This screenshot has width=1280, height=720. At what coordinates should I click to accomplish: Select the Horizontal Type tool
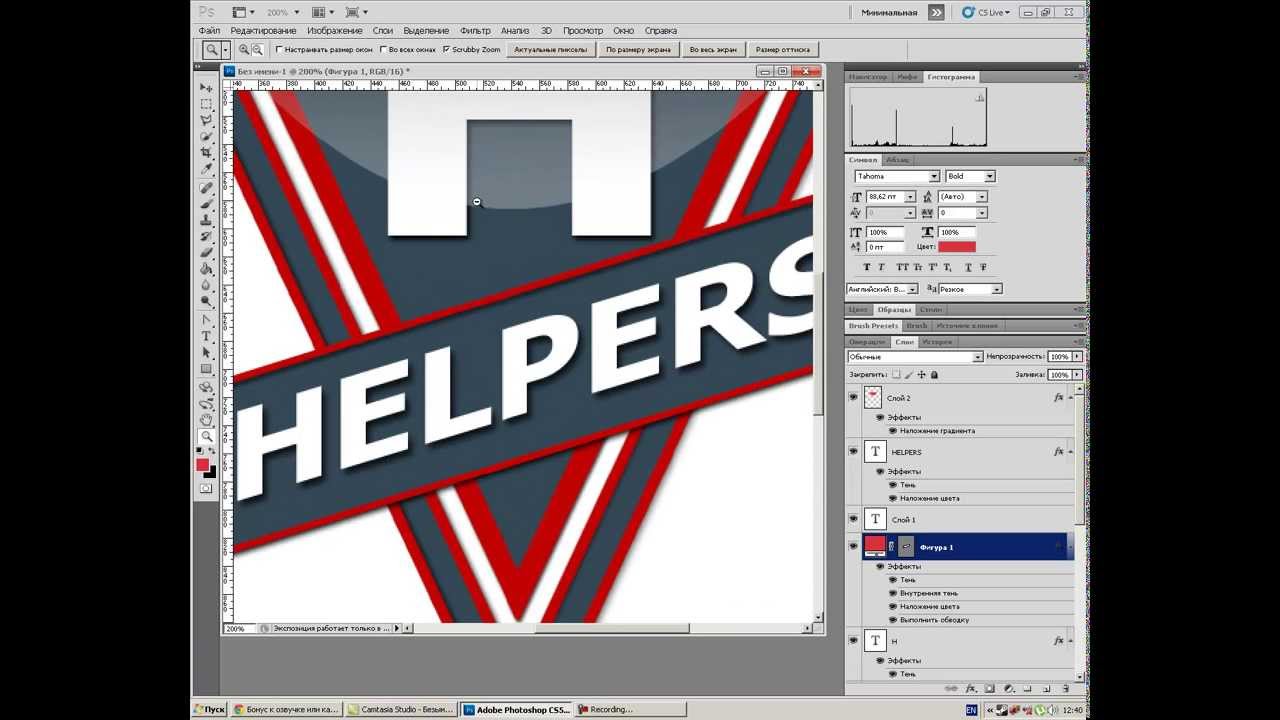[x=206, y=336]
